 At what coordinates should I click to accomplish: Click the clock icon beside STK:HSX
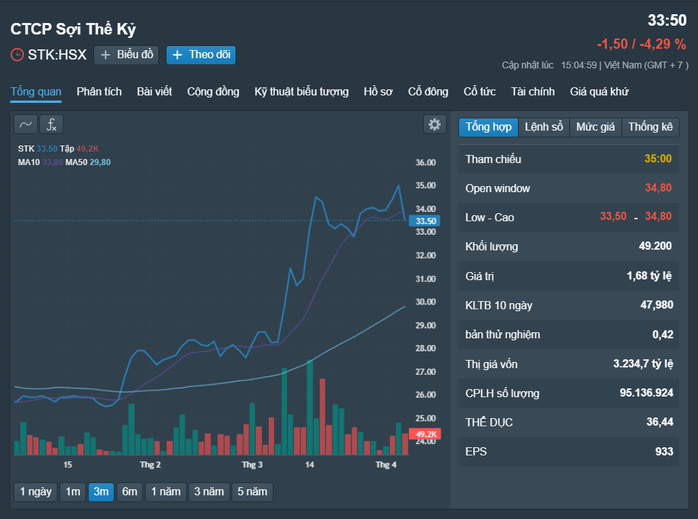point(17,55)
